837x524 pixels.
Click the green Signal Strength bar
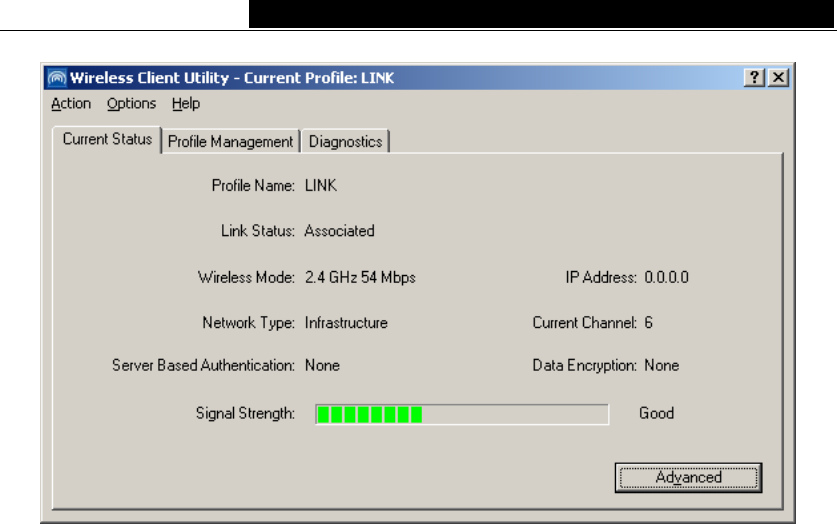tap(462, 415)
